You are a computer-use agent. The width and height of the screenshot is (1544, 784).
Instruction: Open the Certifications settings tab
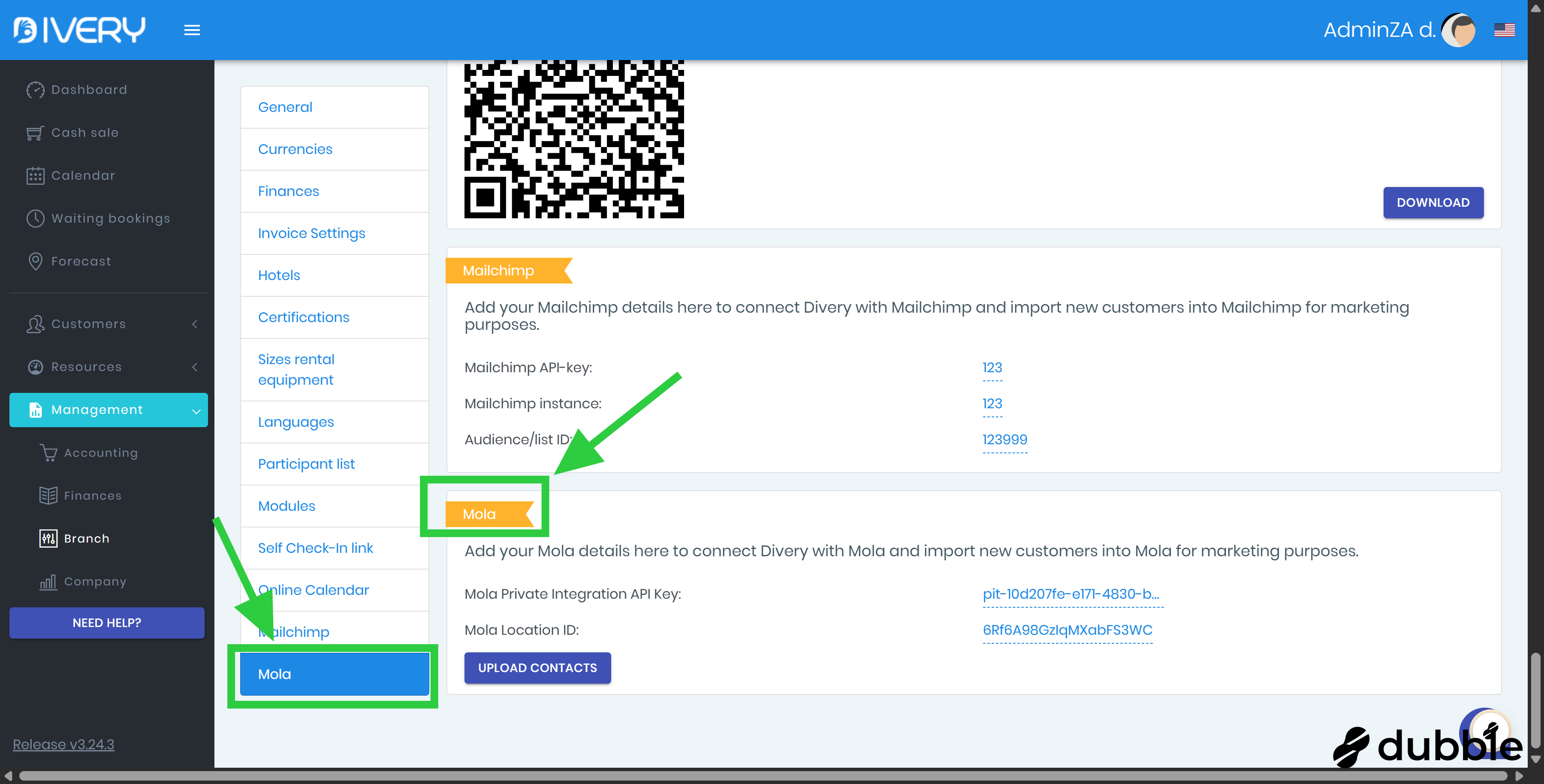[303, 317]
